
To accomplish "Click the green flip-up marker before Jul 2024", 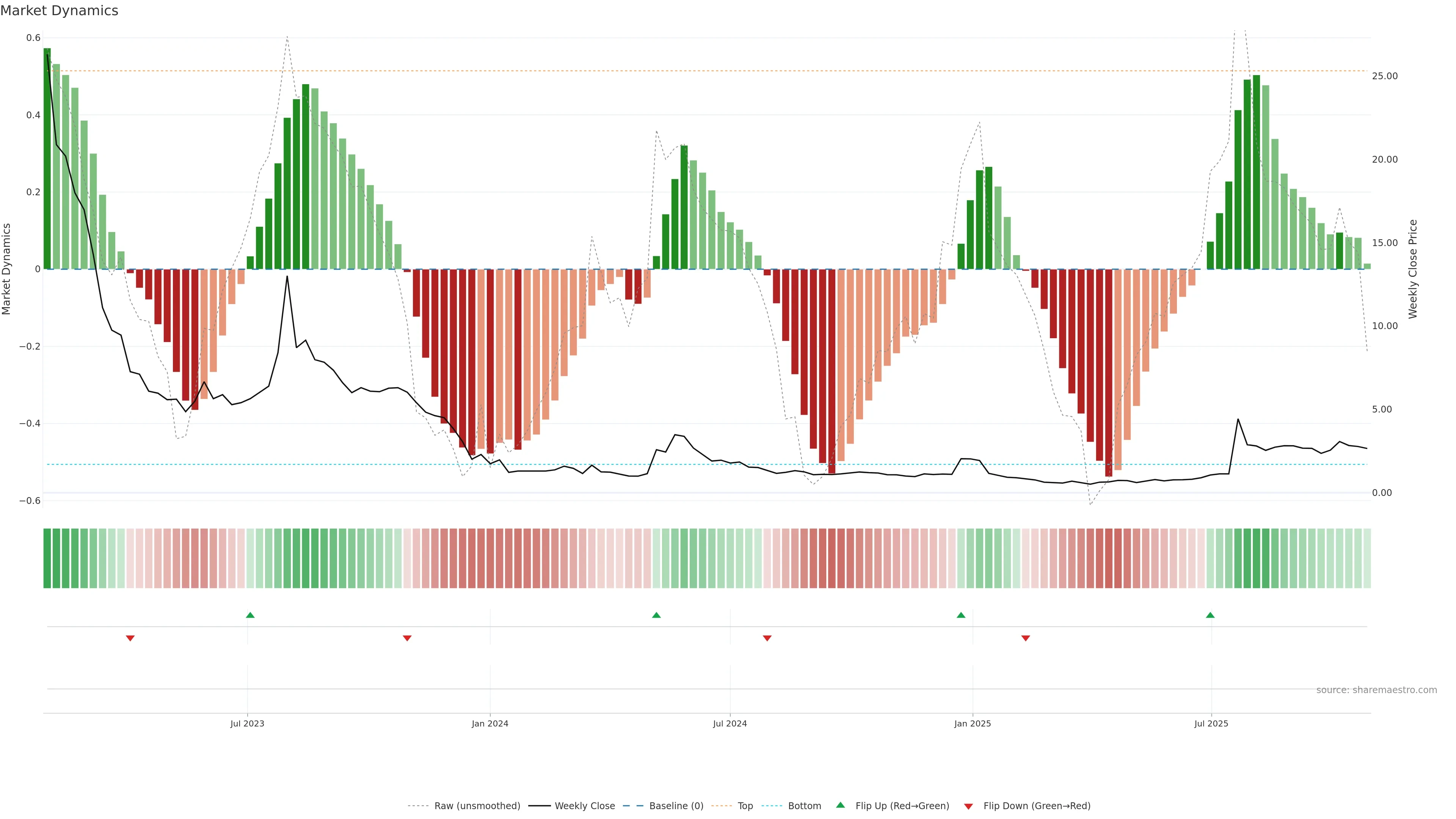I will (656, 615).
